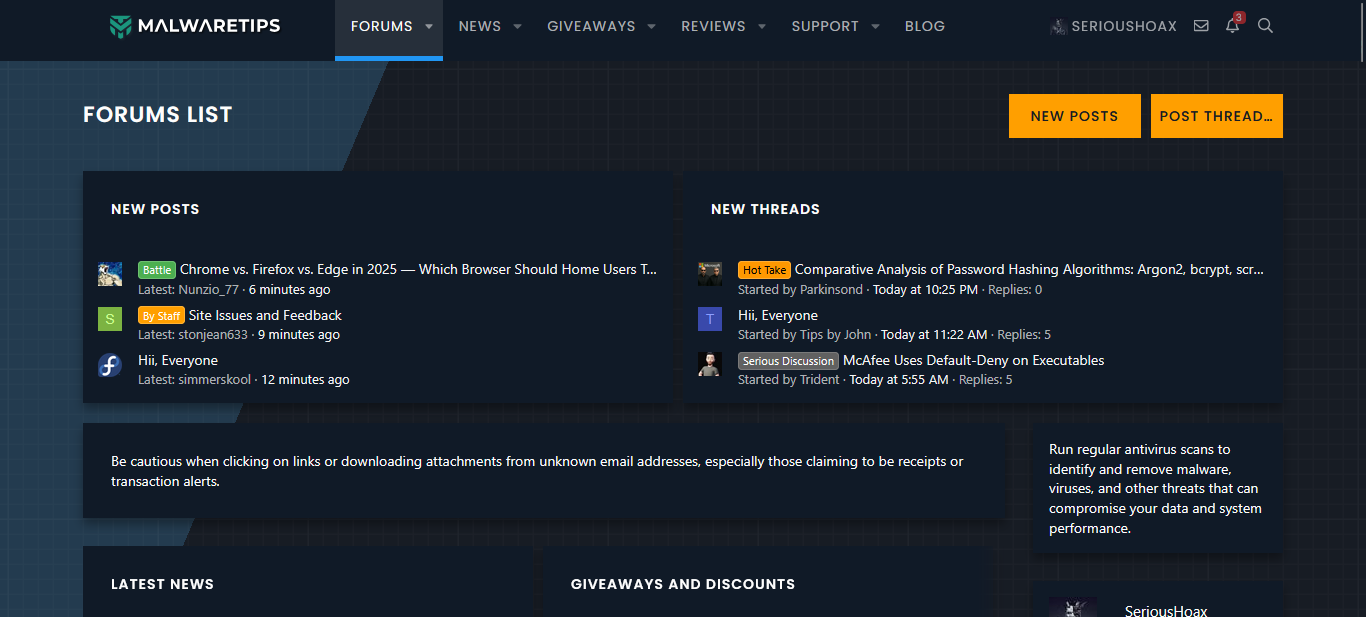
Task: Open Chrome vs. Firefox vs. Edge thread
Action: point(418,269)
